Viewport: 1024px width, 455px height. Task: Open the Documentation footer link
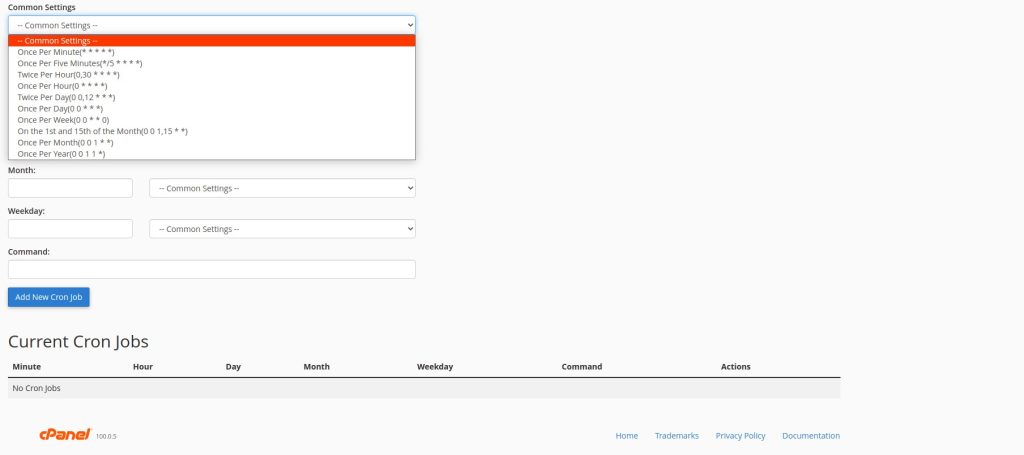(x=810, y=436)
